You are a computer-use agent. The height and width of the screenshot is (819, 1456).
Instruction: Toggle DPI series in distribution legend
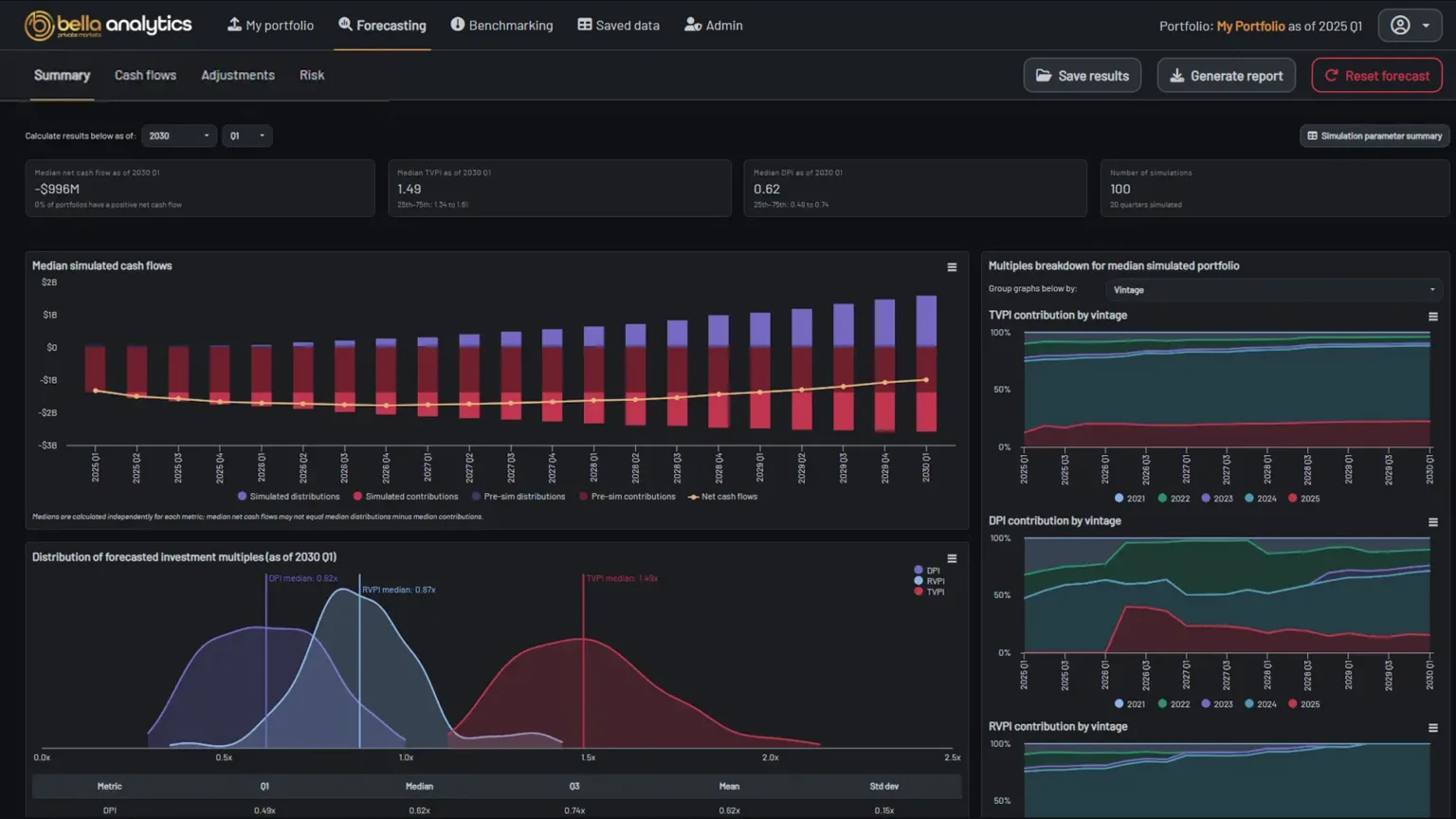click(x=927, y=571)
